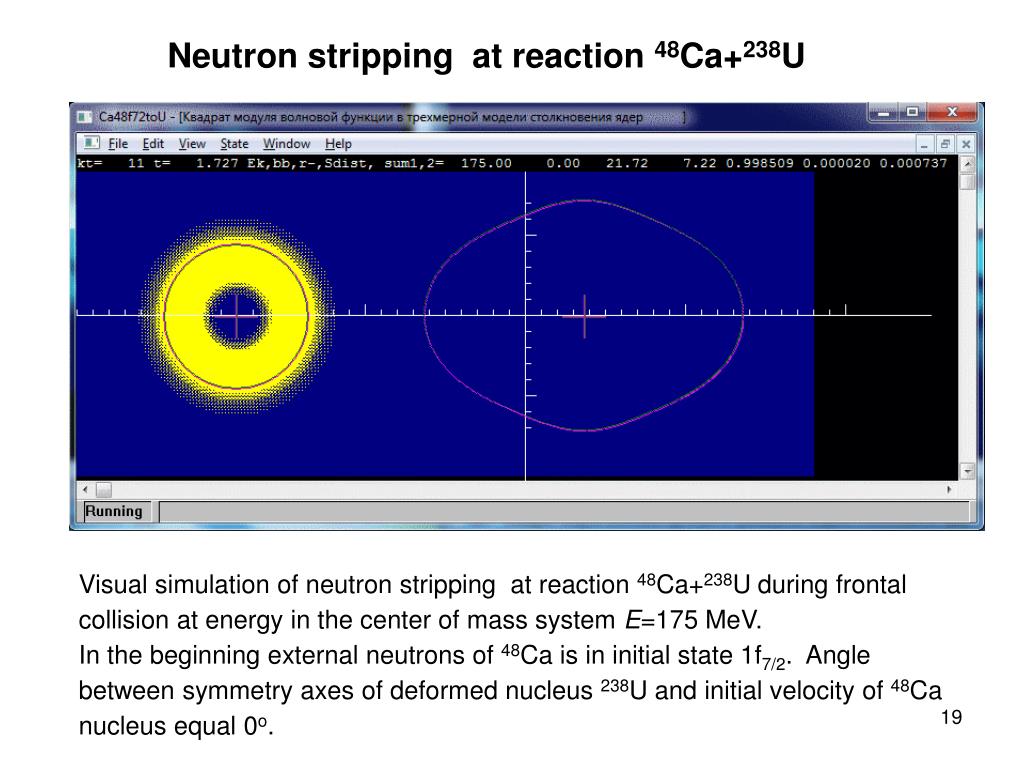1024x768 pixels.
Task: Maximize the Ca48f72toU window
Action: tap(912, 113)
